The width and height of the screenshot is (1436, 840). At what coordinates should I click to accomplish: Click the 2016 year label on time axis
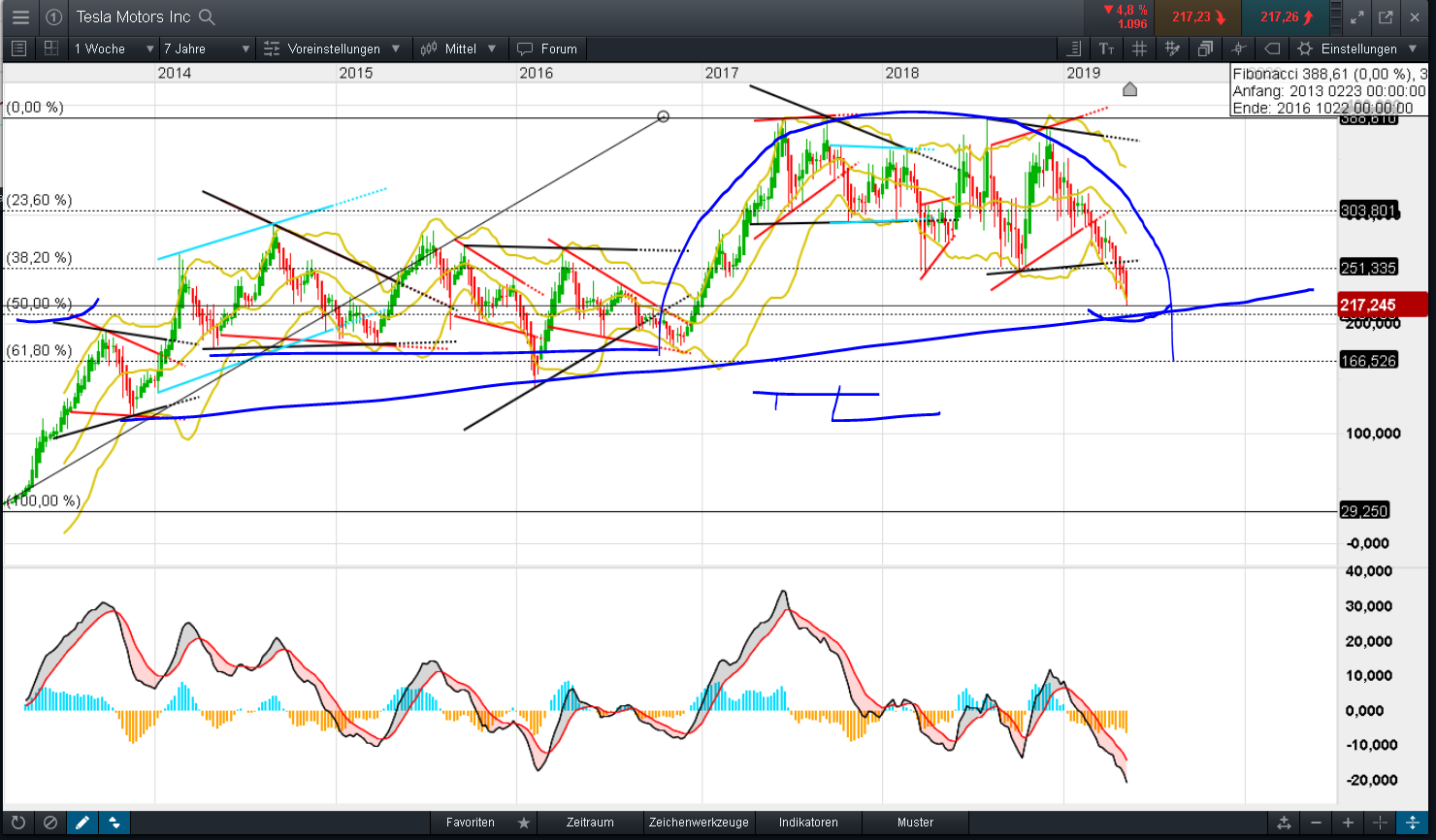537,73
